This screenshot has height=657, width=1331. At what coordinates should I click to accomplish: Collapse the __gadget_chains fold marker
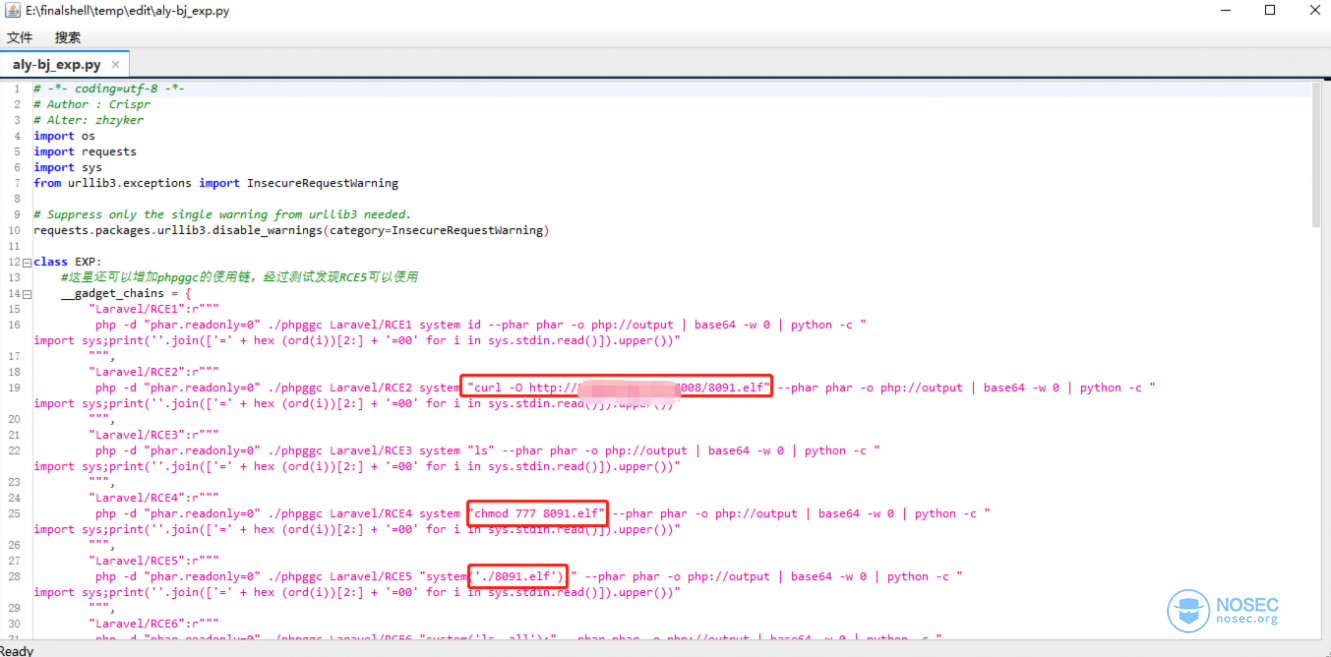pyautogui.click(x=27, y=294)
